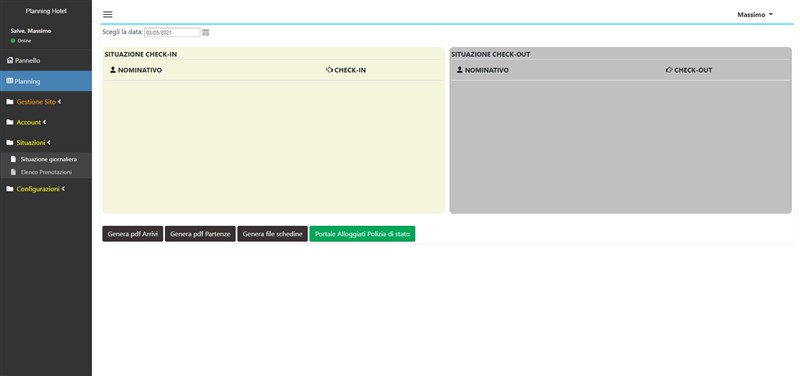This screenshot has width=800, height=376.
Task: Click the Pannello home icon
Action: (10, 60)
